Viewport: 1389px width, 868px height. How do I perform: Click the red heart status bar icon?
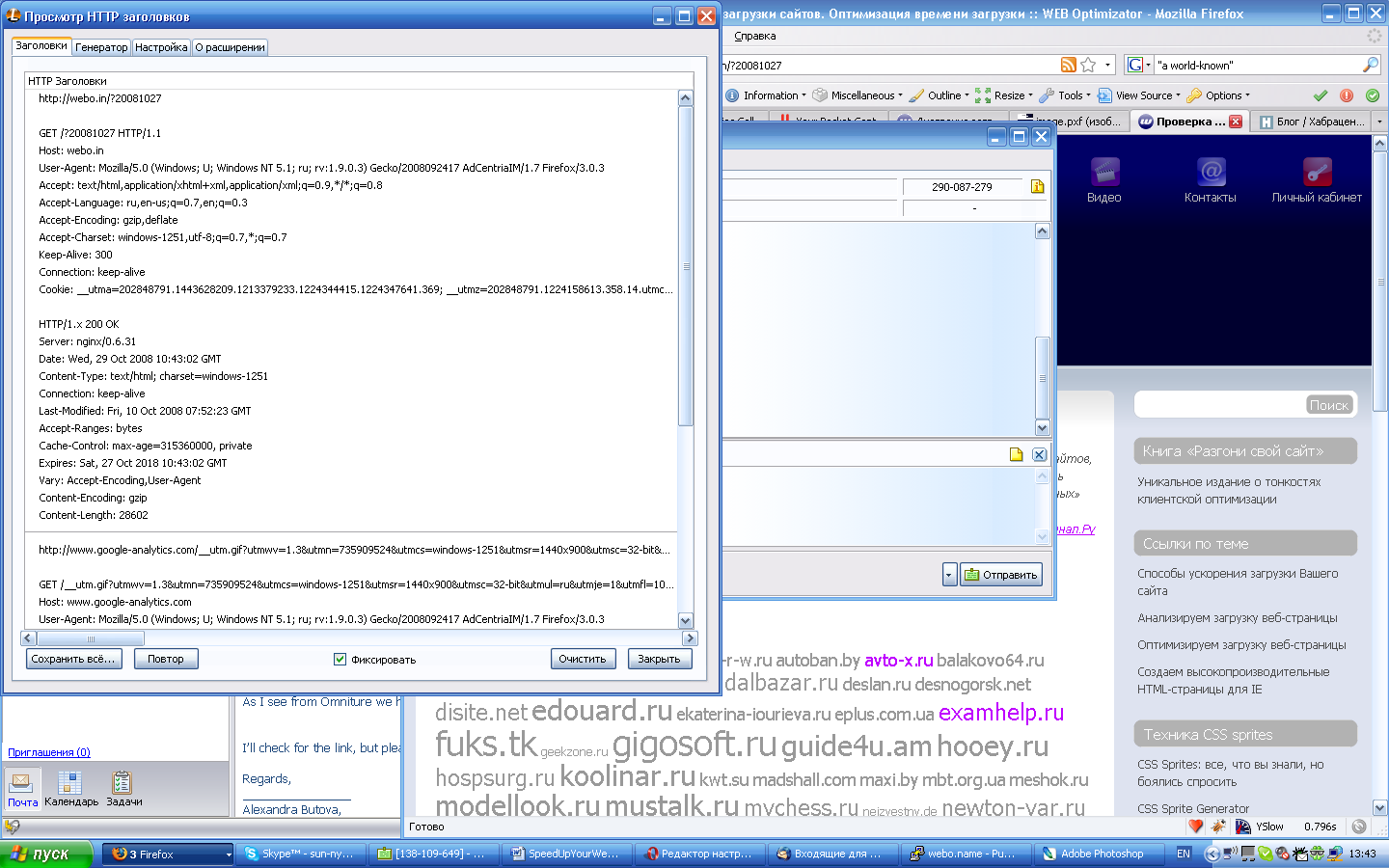[x=1196, y=827]
